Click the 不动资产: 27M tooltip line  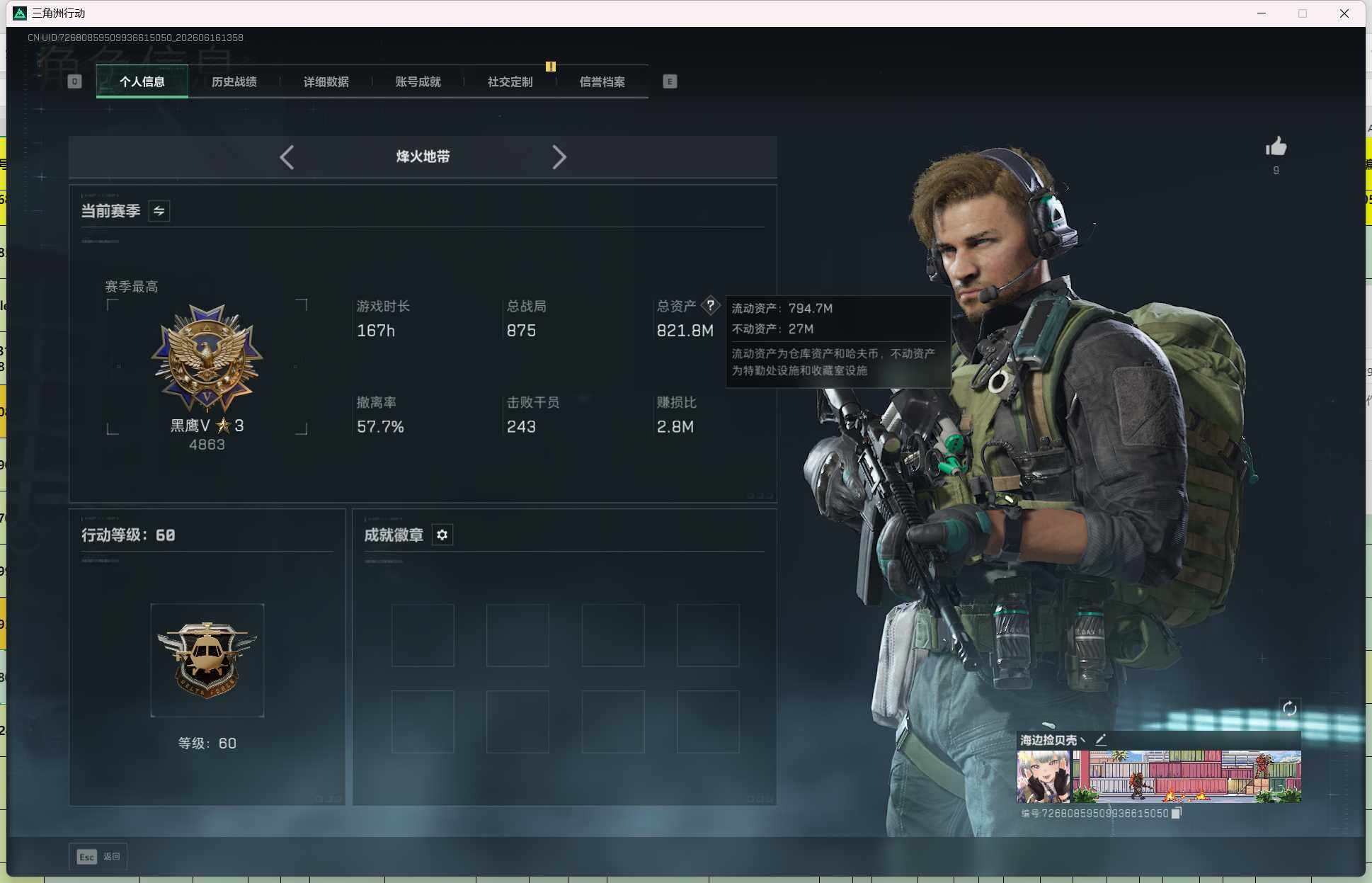click(x=772, y=329)
